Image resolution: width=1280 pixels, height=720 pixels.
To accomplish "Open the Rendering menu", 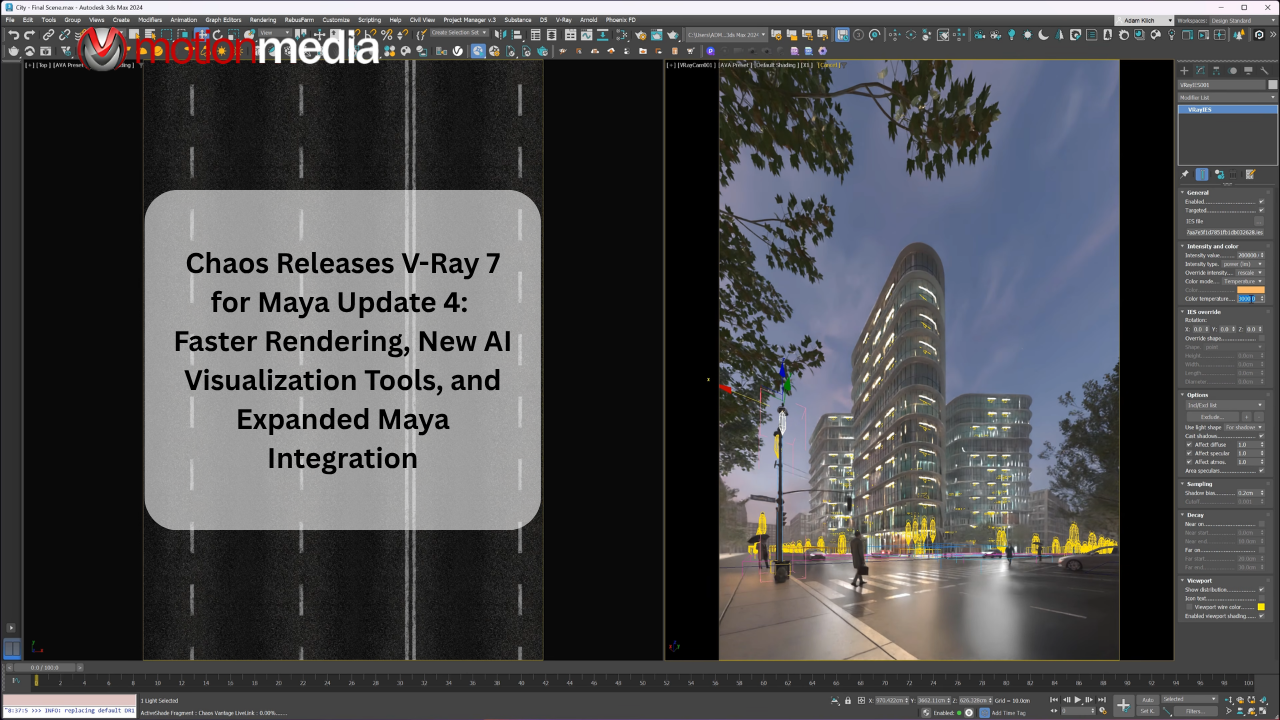I will click(263, 20).
